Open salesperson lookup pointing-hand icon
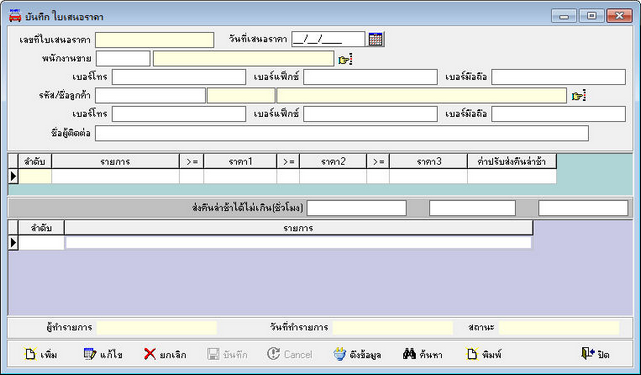Screen dimensions: 641x375 (x=345, y=59)
